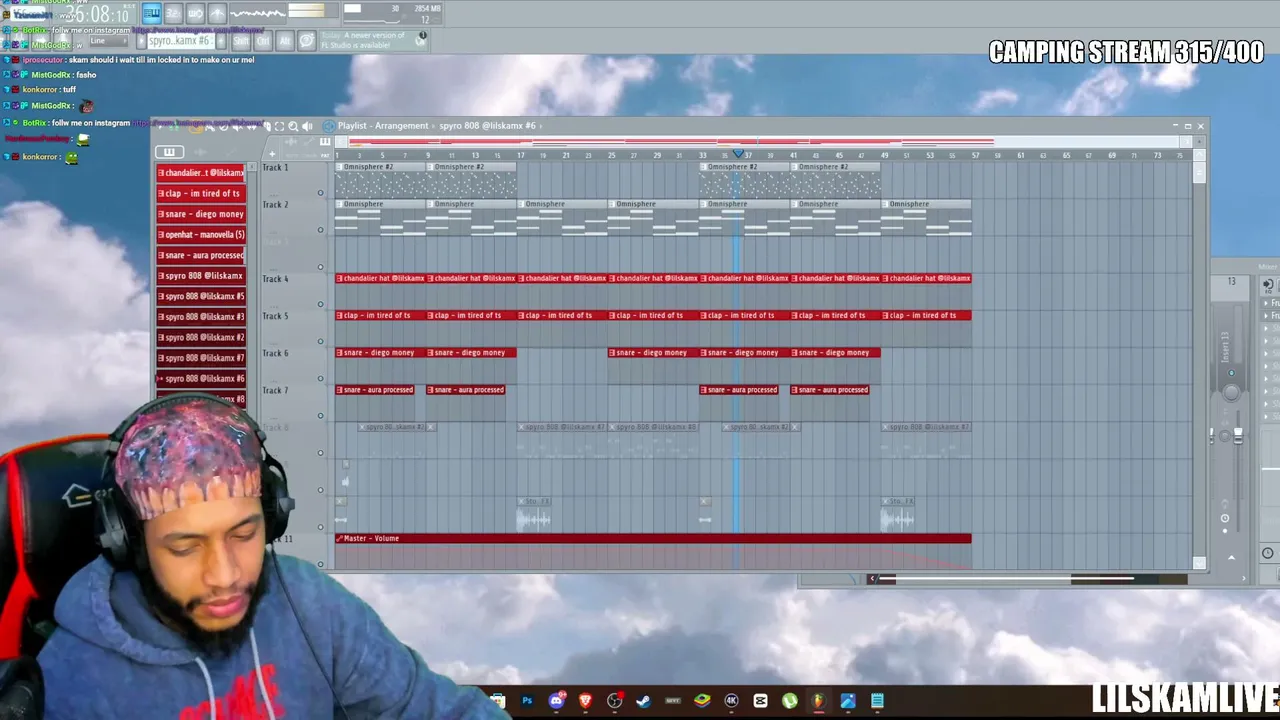Select snare - aura processed in picker

pos(201,255)
